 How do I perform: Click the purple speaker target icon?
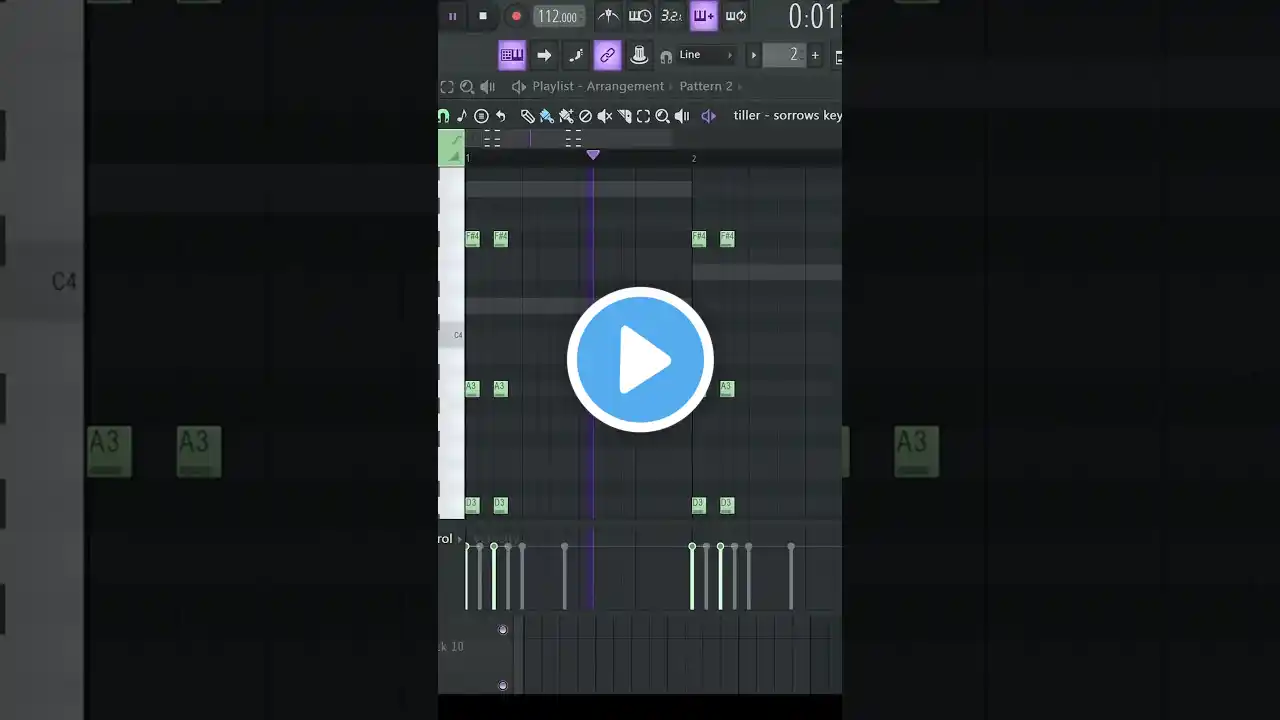point(708,116)
